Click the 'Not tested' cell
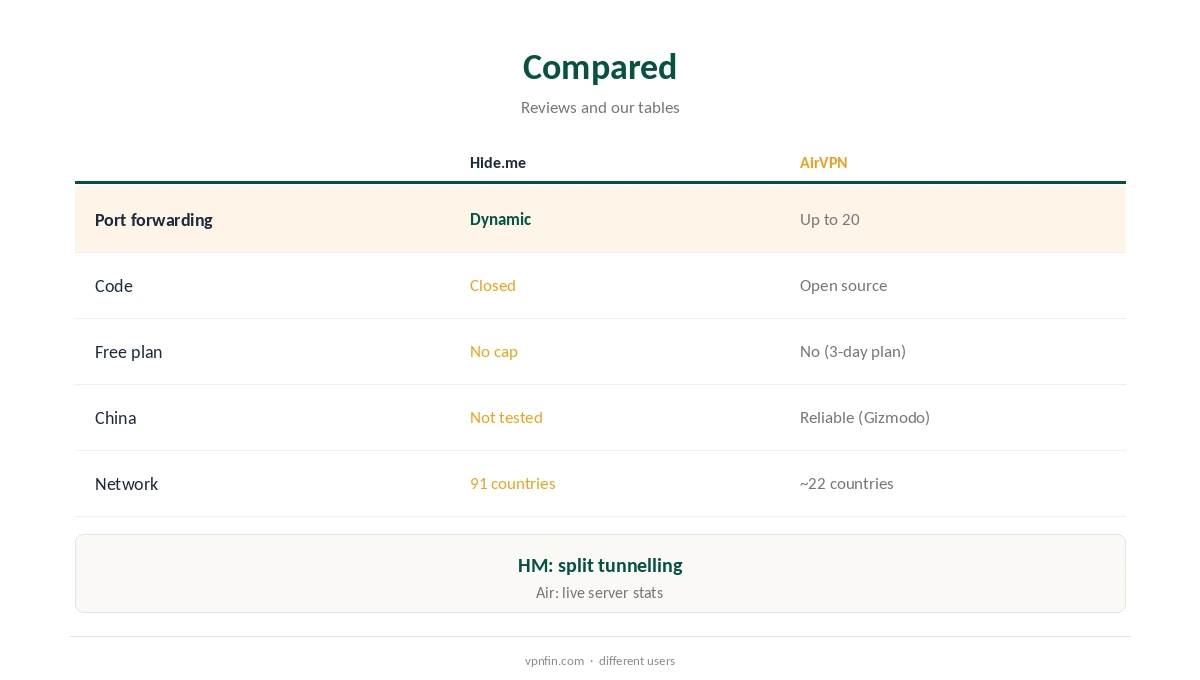This screenshot has height=680, width=1200. click(x=506, y=417)
